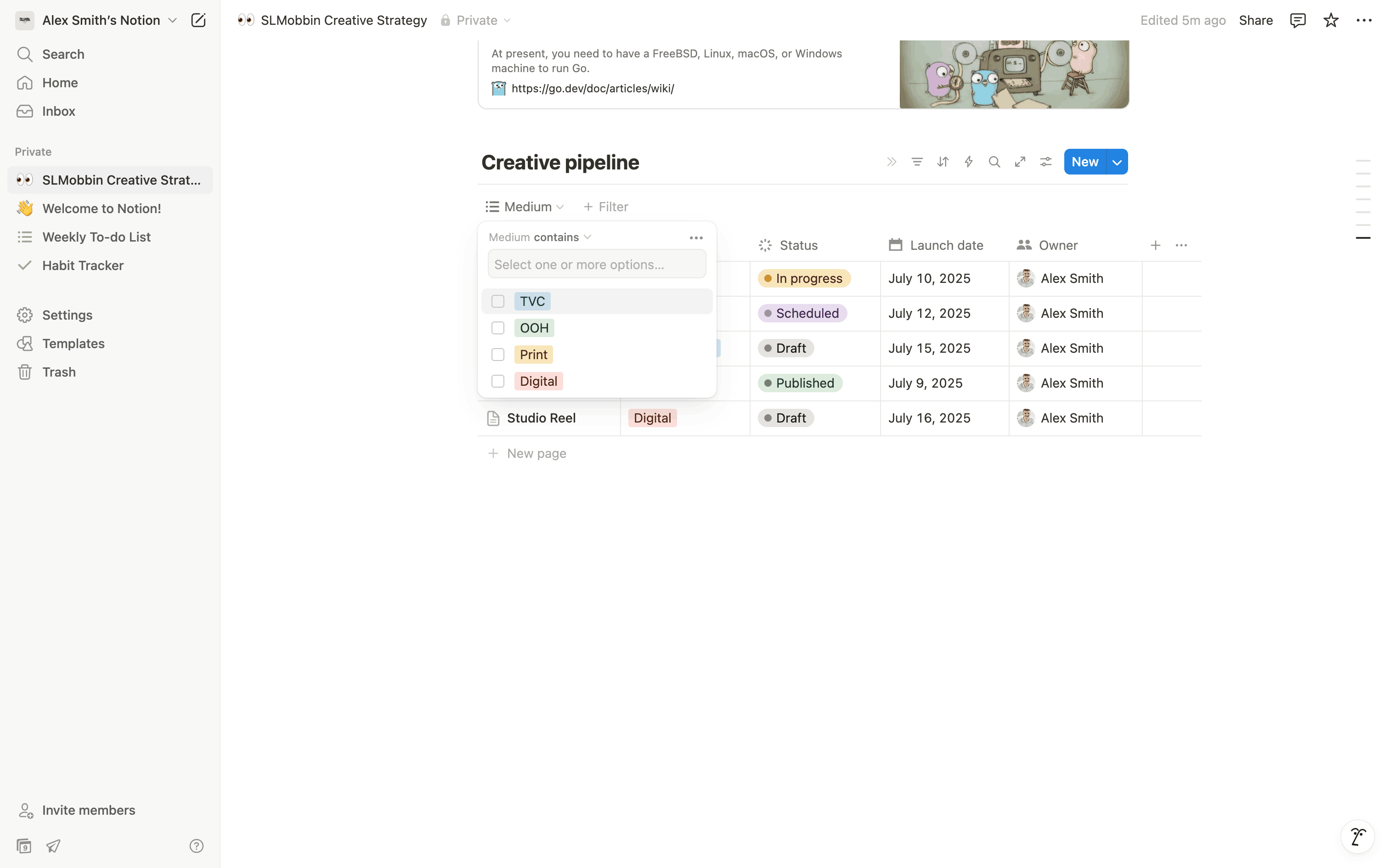Open the go.dev wiki article link
The image size is (1389, 868).
pyautogui.click(x=593, y=88)
